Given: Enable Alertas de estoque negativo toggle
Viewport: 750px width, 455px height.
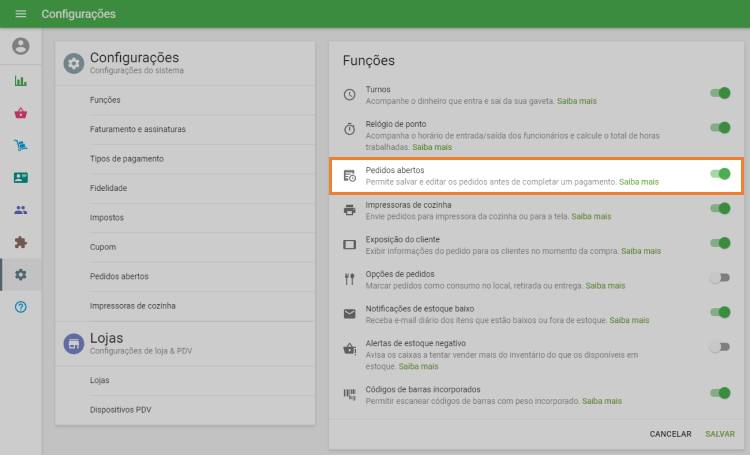Looking at the screenshot, I should pos(720,347).
